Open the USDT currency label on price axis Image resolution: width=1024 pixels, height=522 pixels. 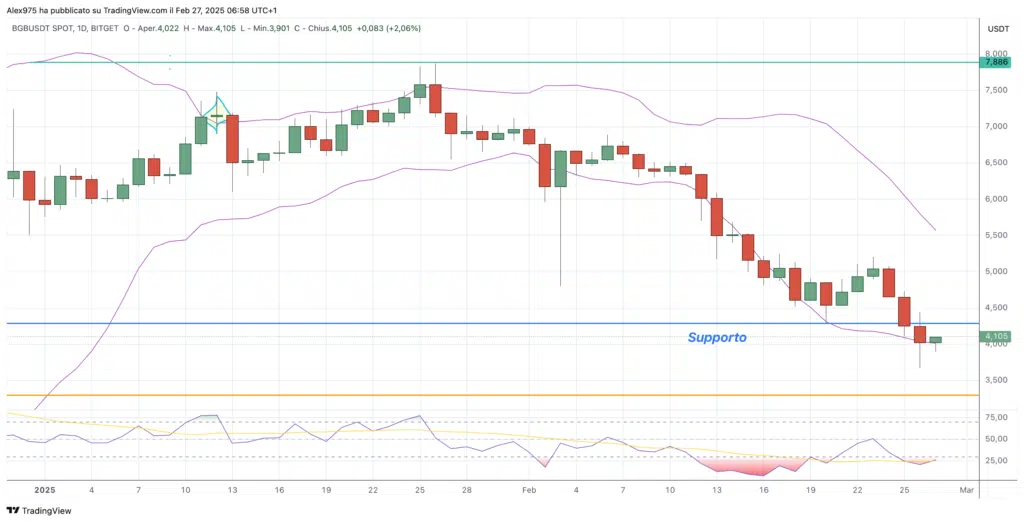click(997, 29)
